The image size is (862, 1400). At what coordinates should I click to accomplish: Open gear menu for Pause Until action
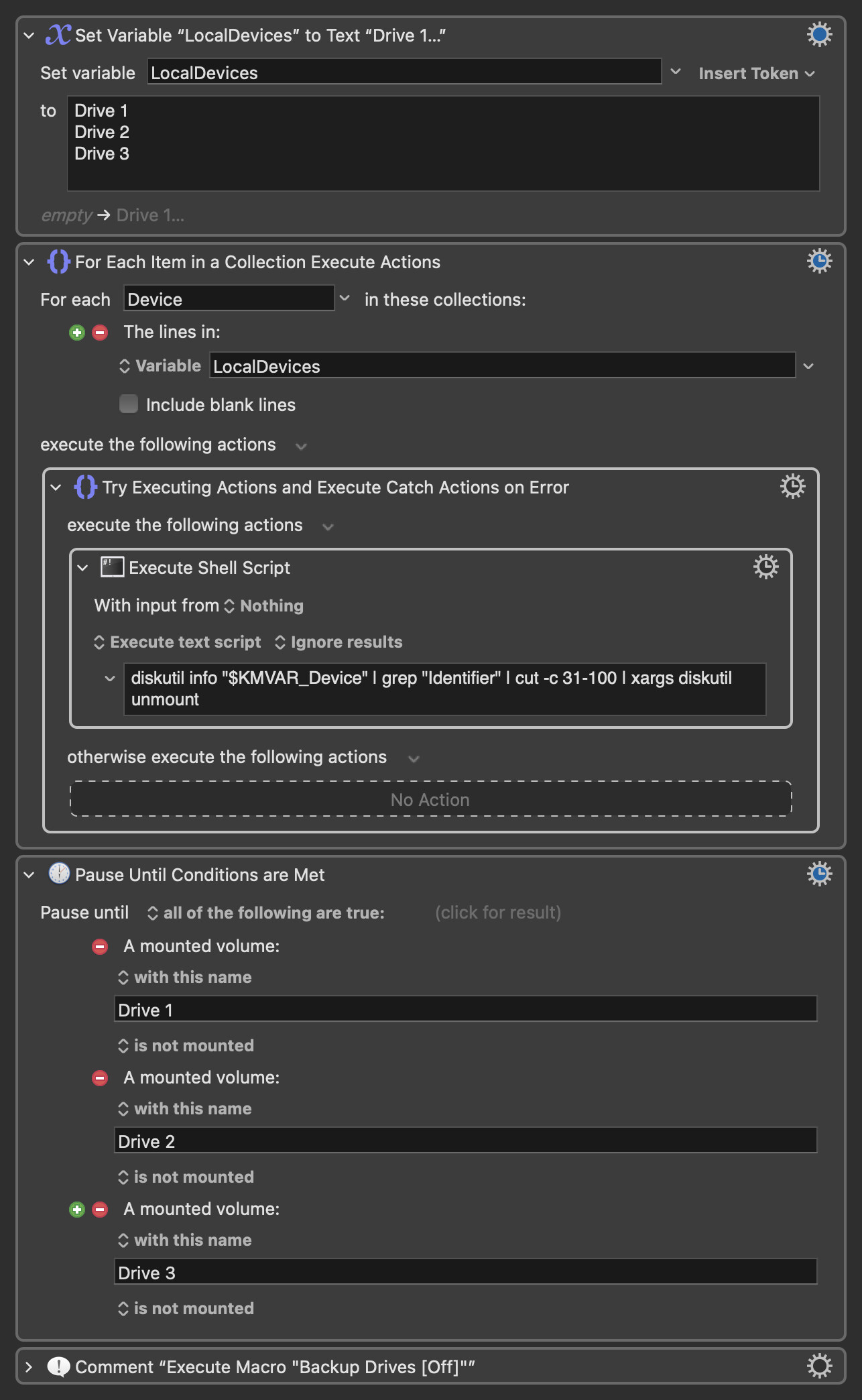point(819,874)
